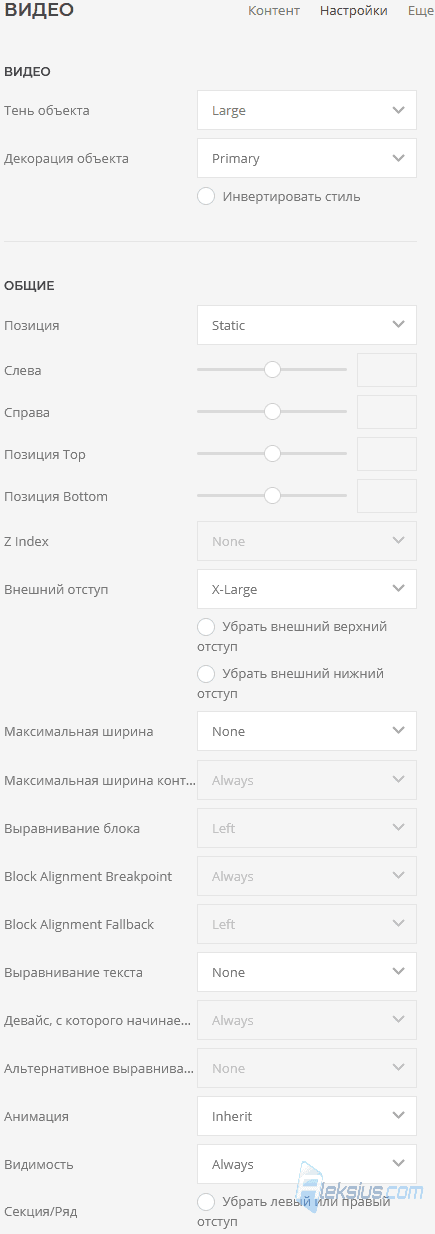This screenshot has height=1234, width=435.
Task: Open the Позиция dropdown set to Static
Action: (x=307, y=325)
